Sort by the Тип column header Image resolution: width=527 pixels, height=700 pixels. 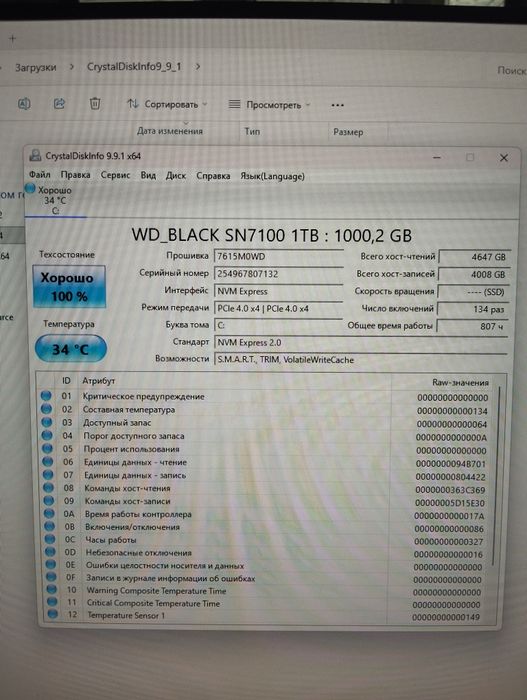pos(252,131)
